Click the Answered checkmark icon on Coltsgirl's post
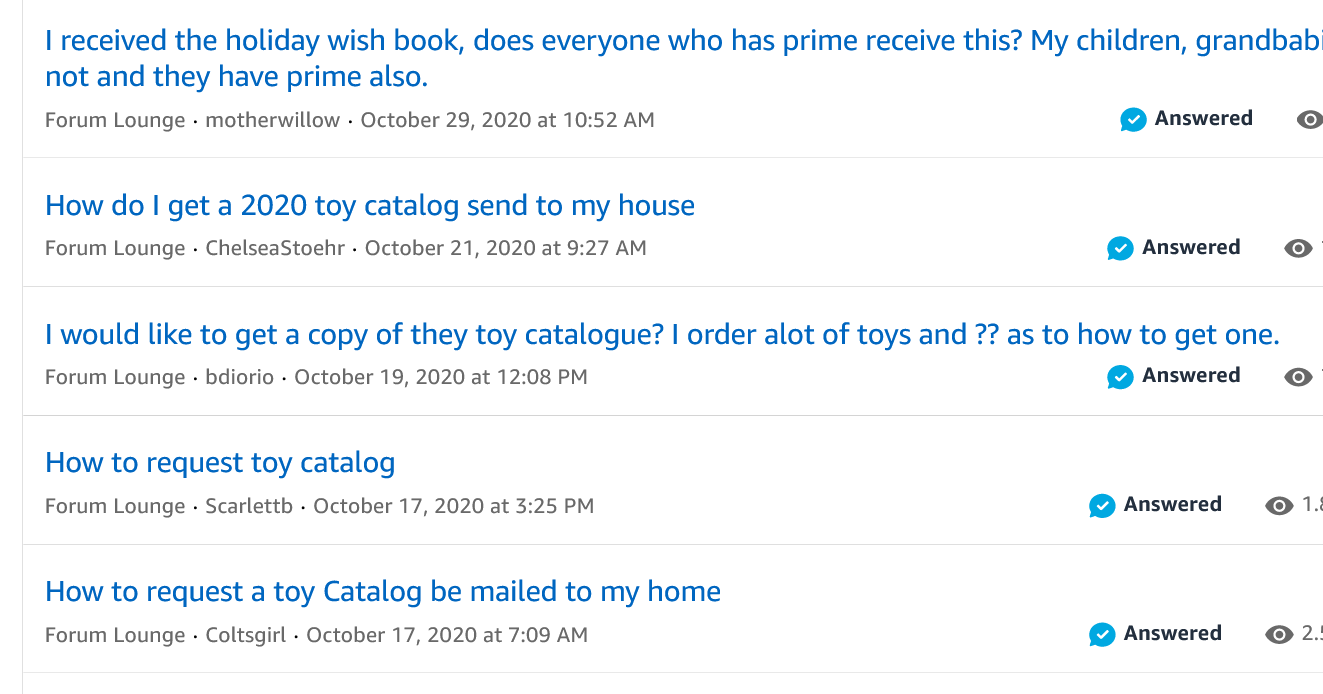1323x694 pixels. (x=1102, y=634)
